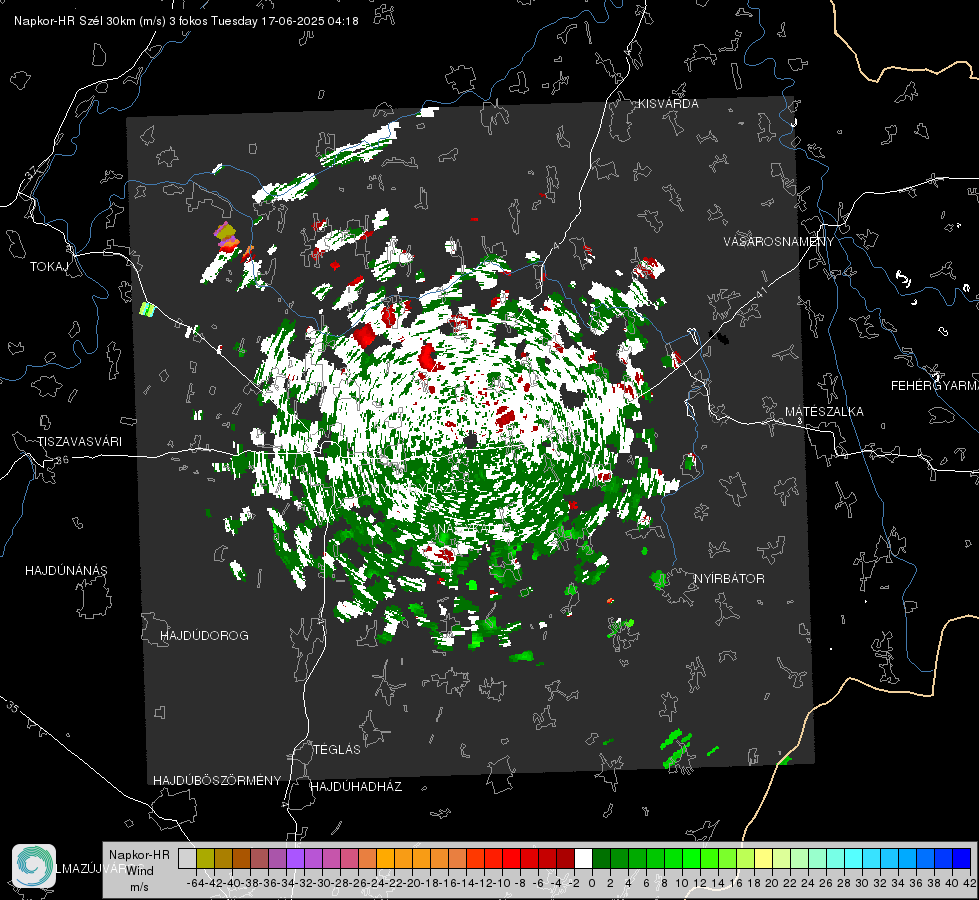This screenshot has width=979, height=900.
Task: Click the '0' value on the scale
Action: (x=592, y=883)
